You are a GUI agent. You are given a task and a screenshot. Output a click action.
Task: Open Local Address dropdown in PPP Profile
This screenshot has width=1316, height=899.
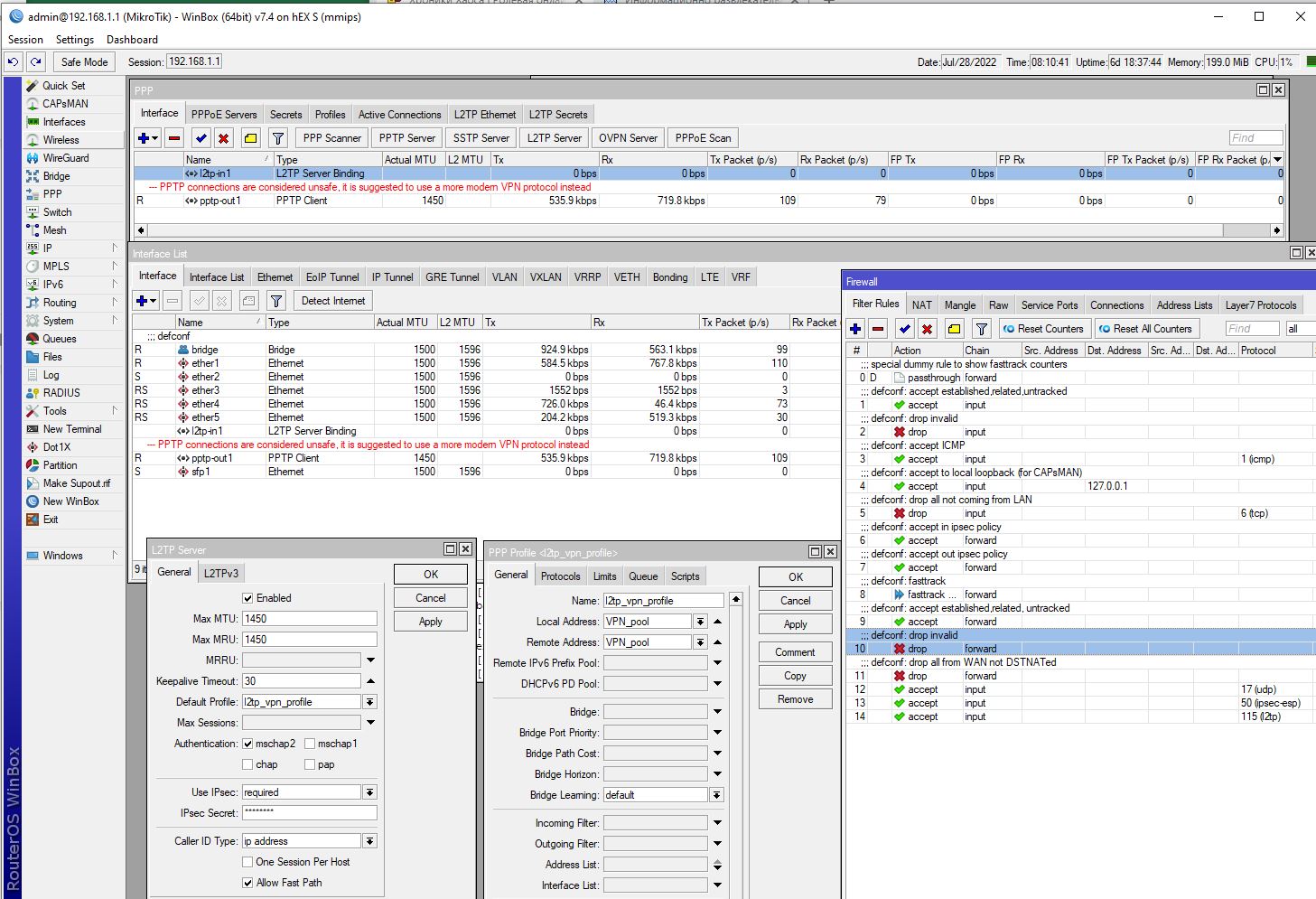pos(700,622)
